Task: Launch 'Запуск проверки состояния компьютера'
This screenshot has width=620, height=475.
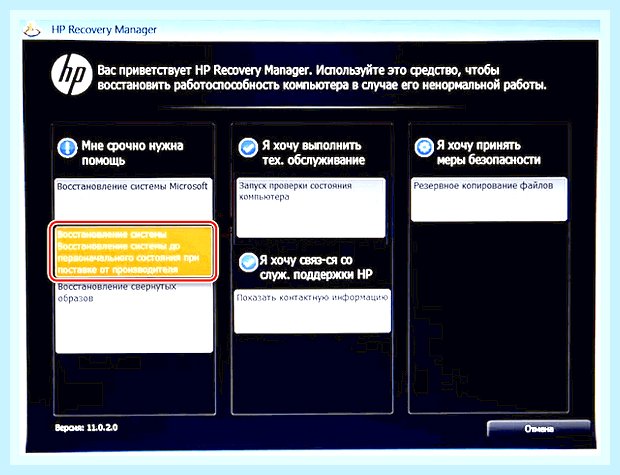Action: point(311,208)
